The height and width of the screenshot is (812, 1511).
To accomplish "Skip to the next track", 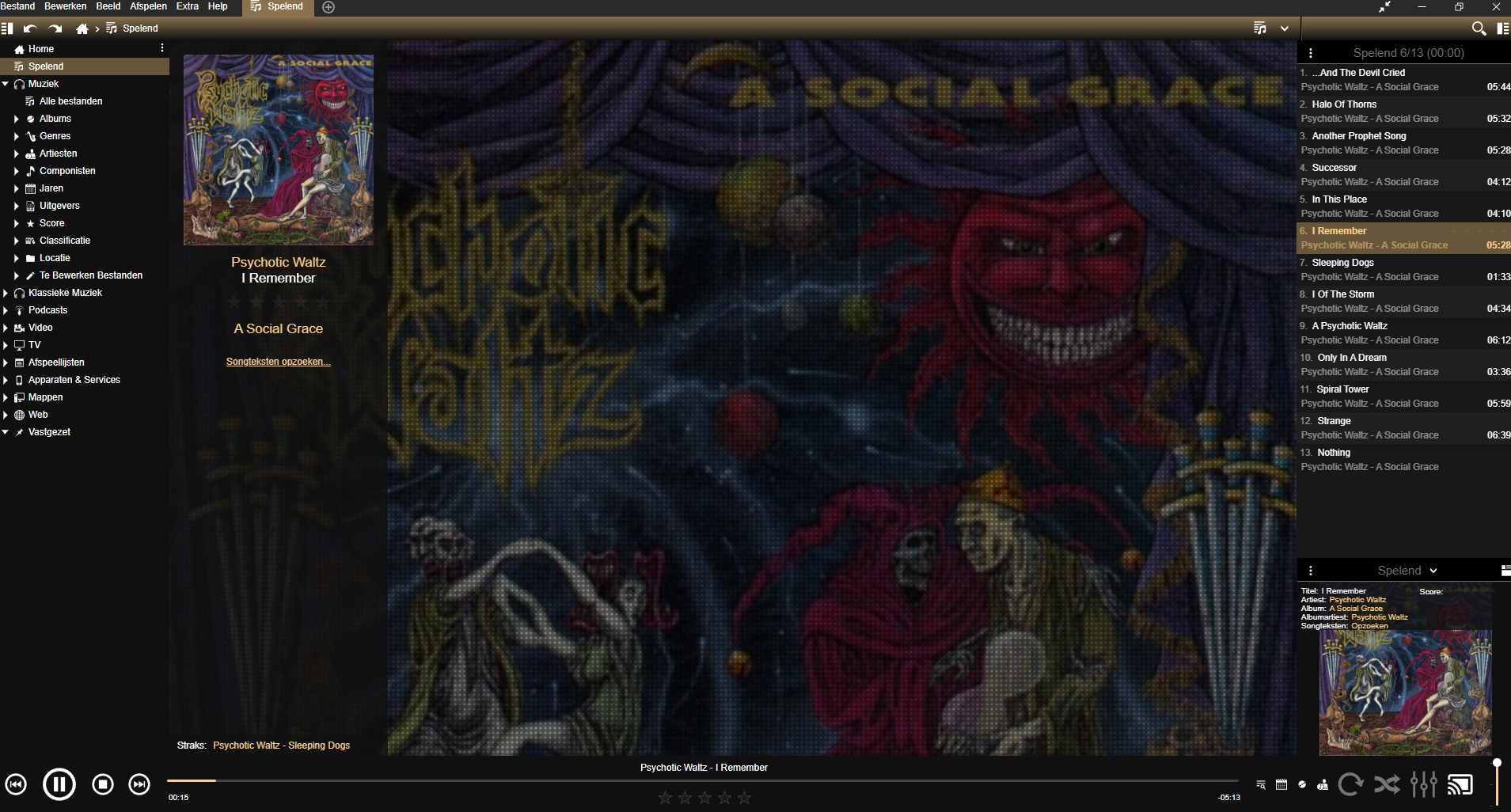I will [139, 784].
